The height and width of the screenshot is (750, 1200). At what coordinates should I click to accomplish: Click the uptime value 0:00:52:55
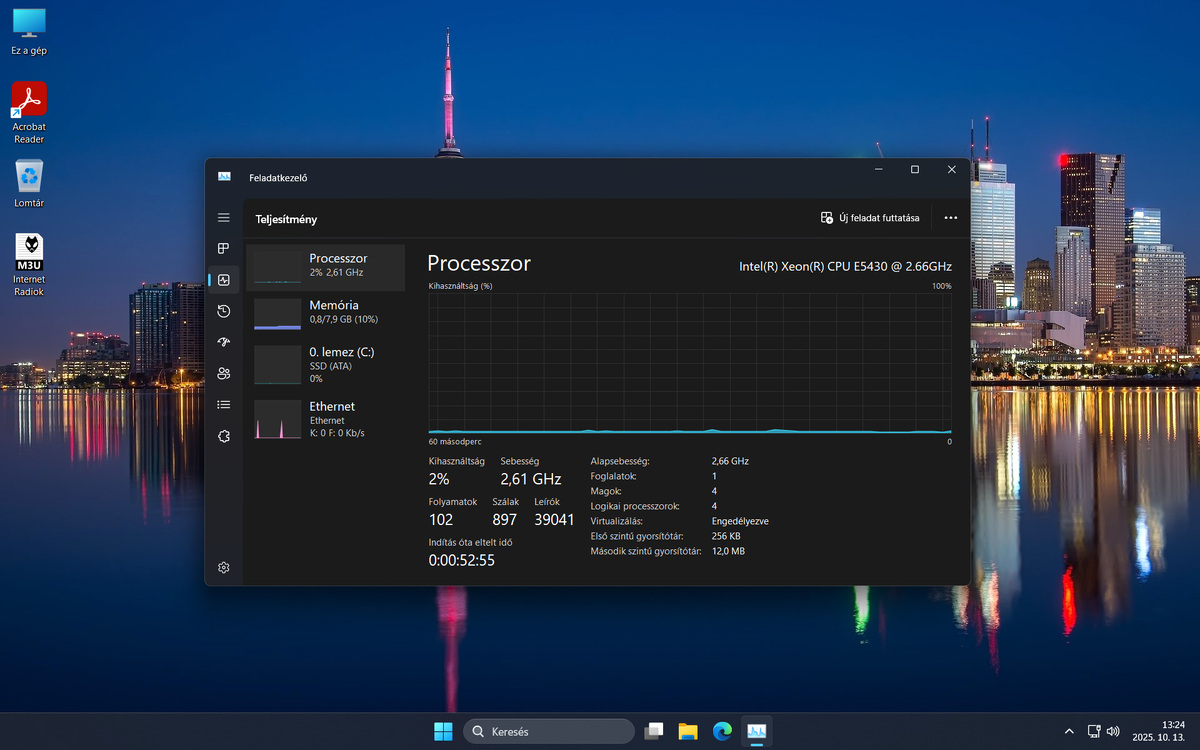pos(462,561)
